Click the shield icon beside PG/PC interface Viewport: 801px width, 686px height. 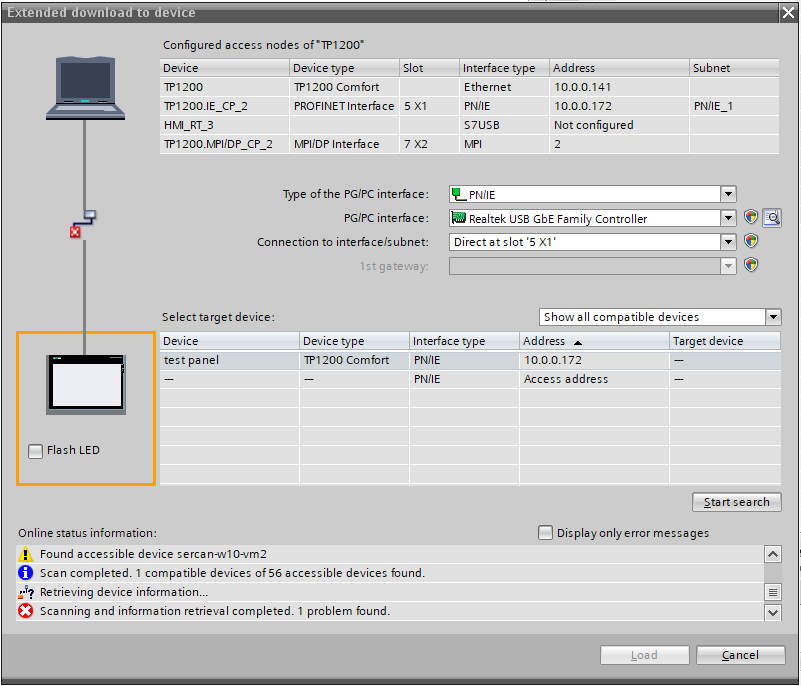(751, 218)
